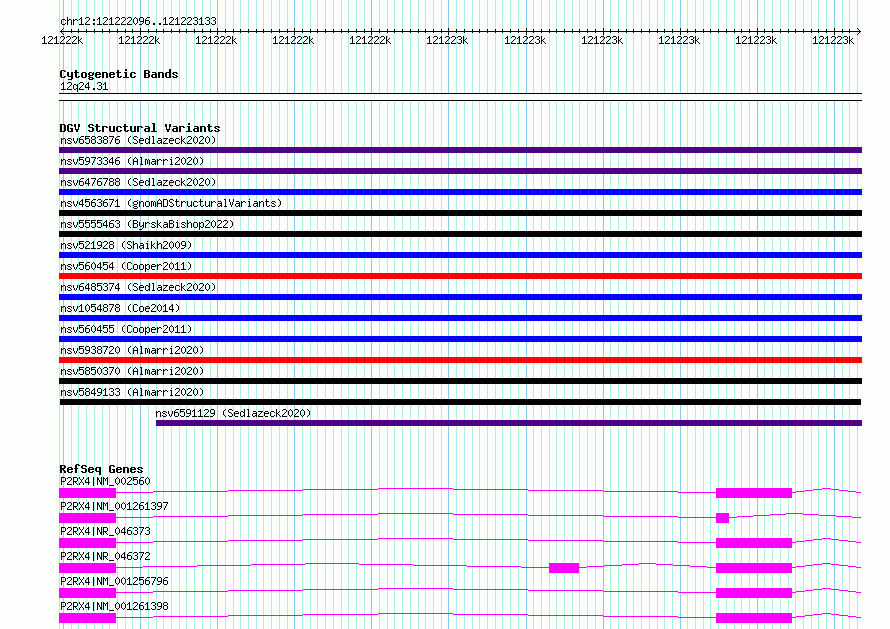Click the black bar under nsv4563671
The width and height of the screenshot is (890, 629).
[460, 213]
